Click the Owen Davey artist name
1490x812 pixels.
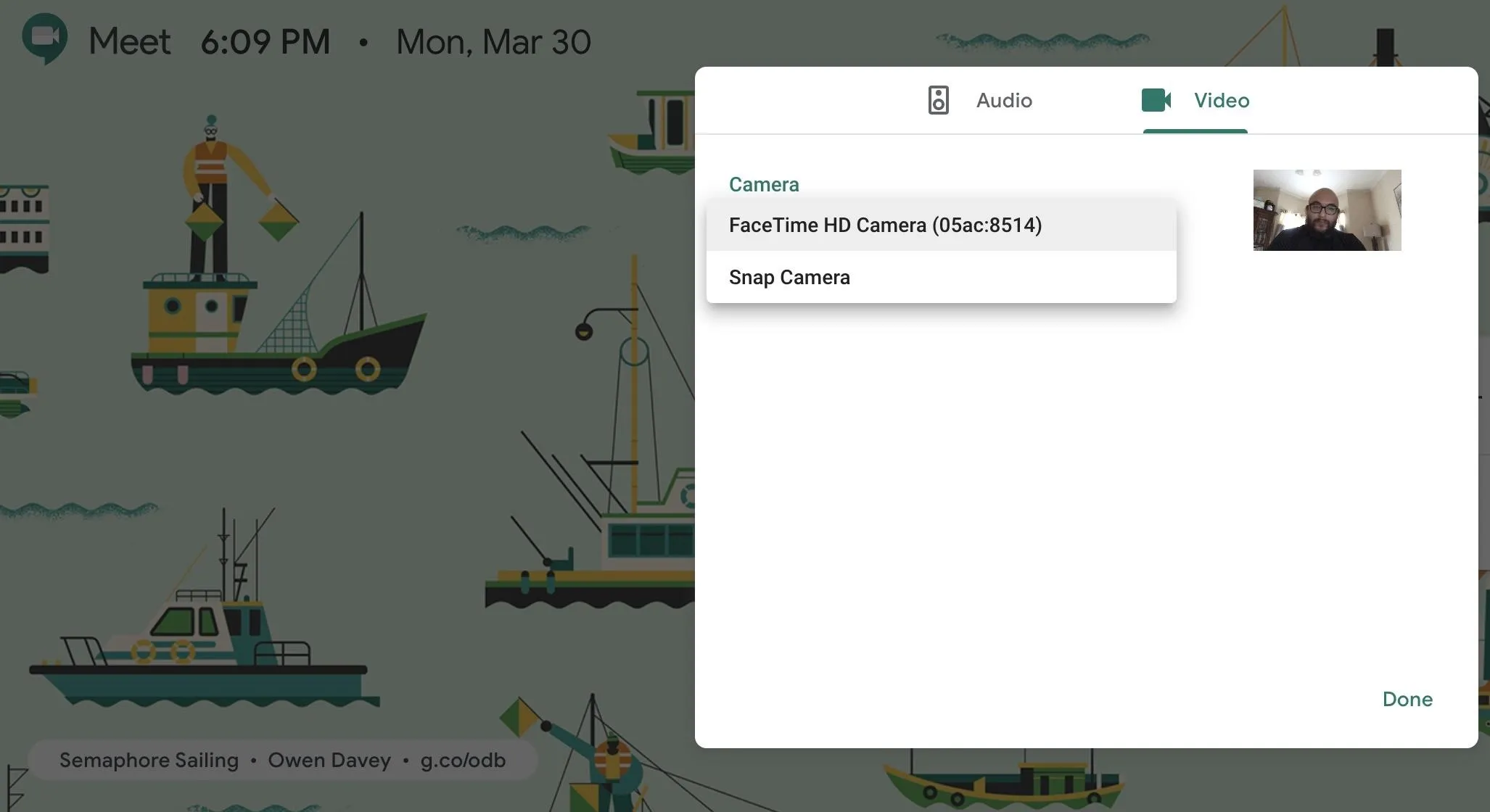pyautogui.click(x=329, y=761)
